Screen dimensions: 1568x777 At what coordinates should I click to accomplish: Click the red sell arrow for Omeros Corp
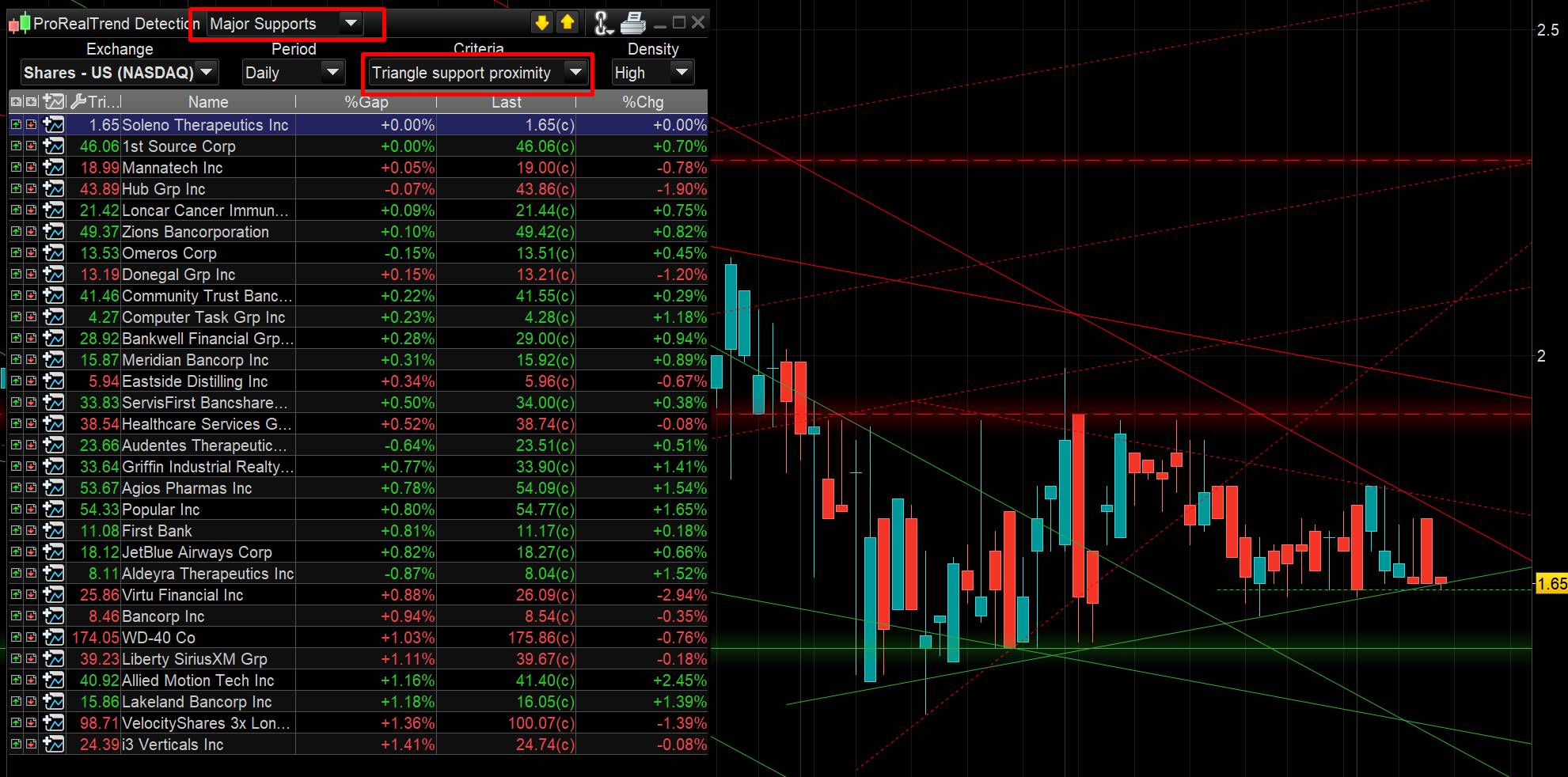[31, 253]
